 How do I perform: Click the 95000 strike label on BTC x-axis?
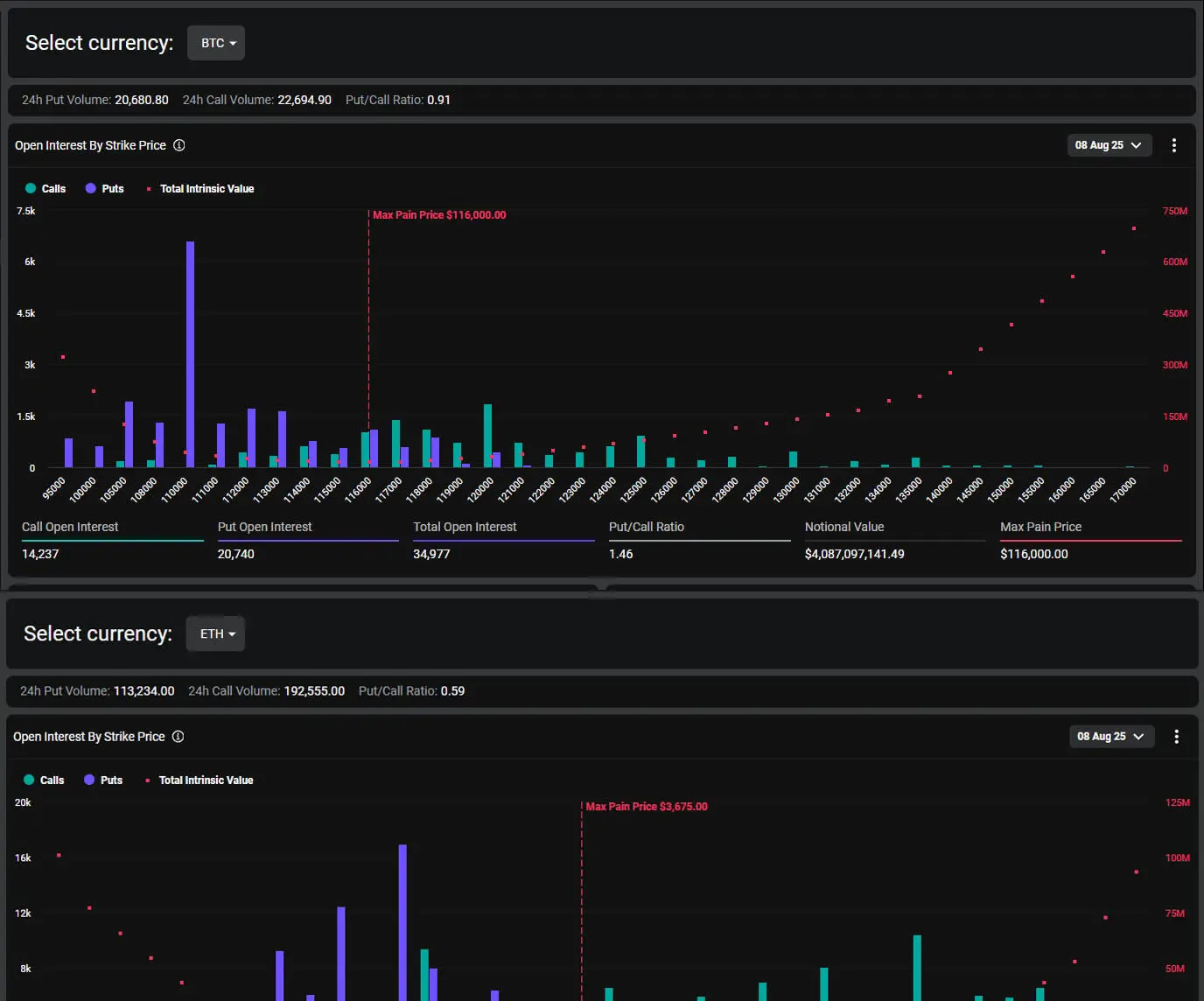(54, 488)
